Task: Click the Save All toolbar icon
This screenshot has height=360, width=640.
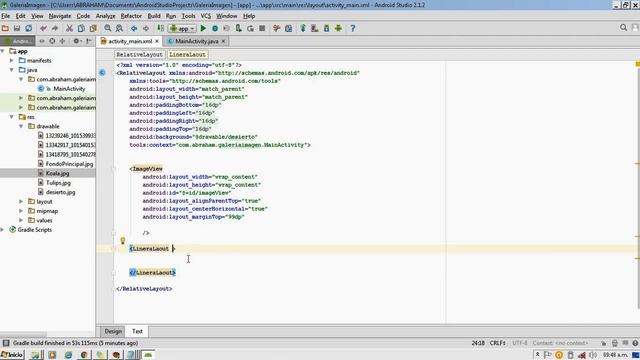Action: pyautogui.click(x=17, y=28)
